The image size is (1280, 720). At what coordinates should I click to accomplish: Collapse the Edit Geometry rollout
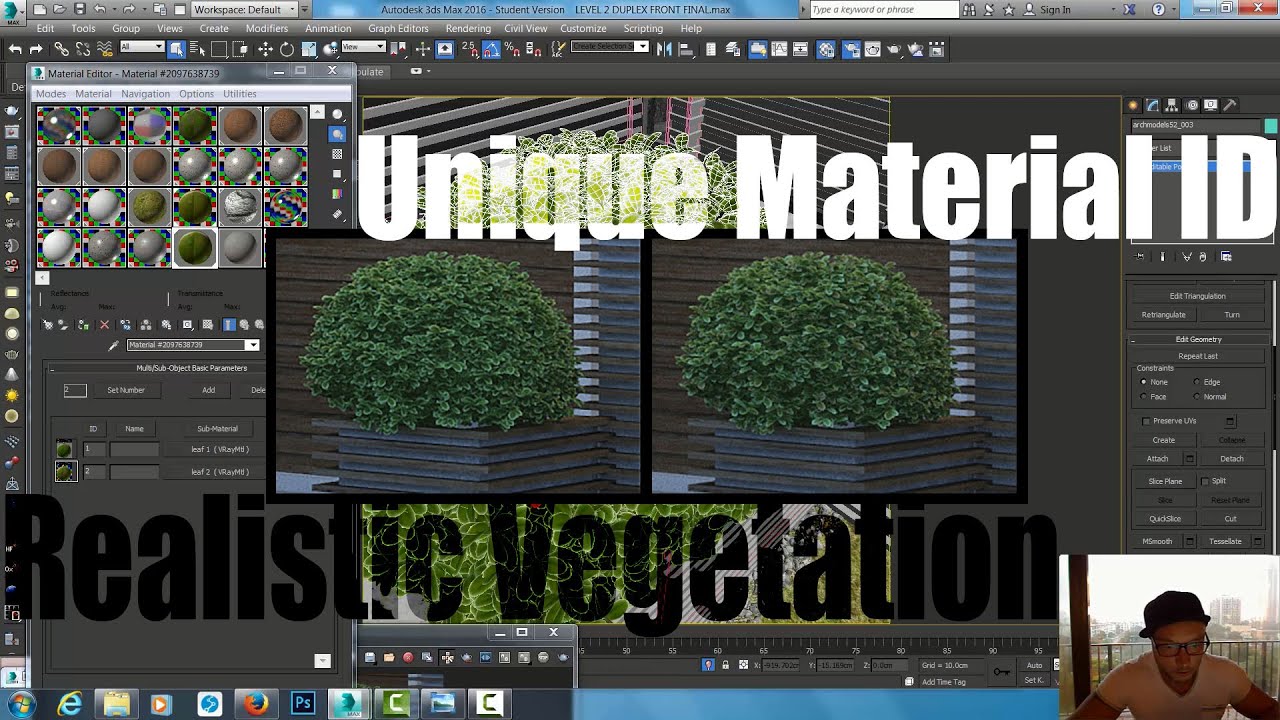1198,339
